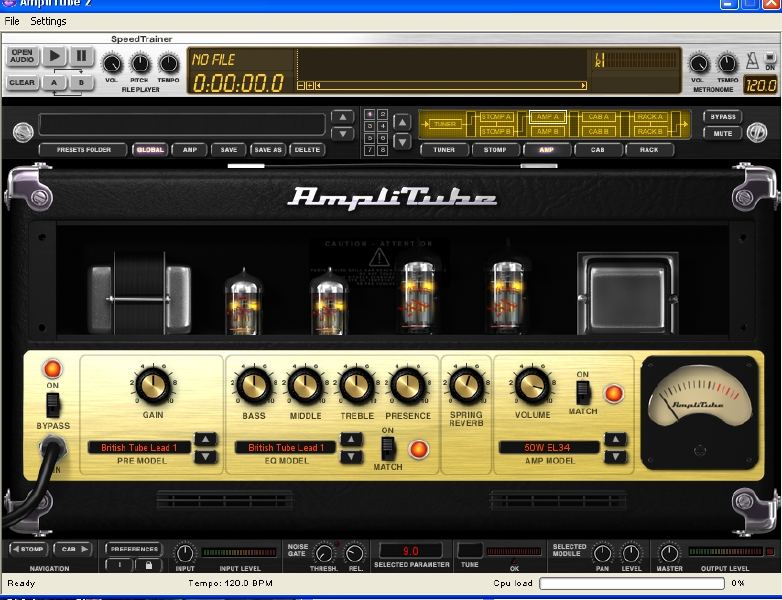The width and height of the screenshot is (782, 600).
Task: Click the Open Audio button
Action: point(22,57)
